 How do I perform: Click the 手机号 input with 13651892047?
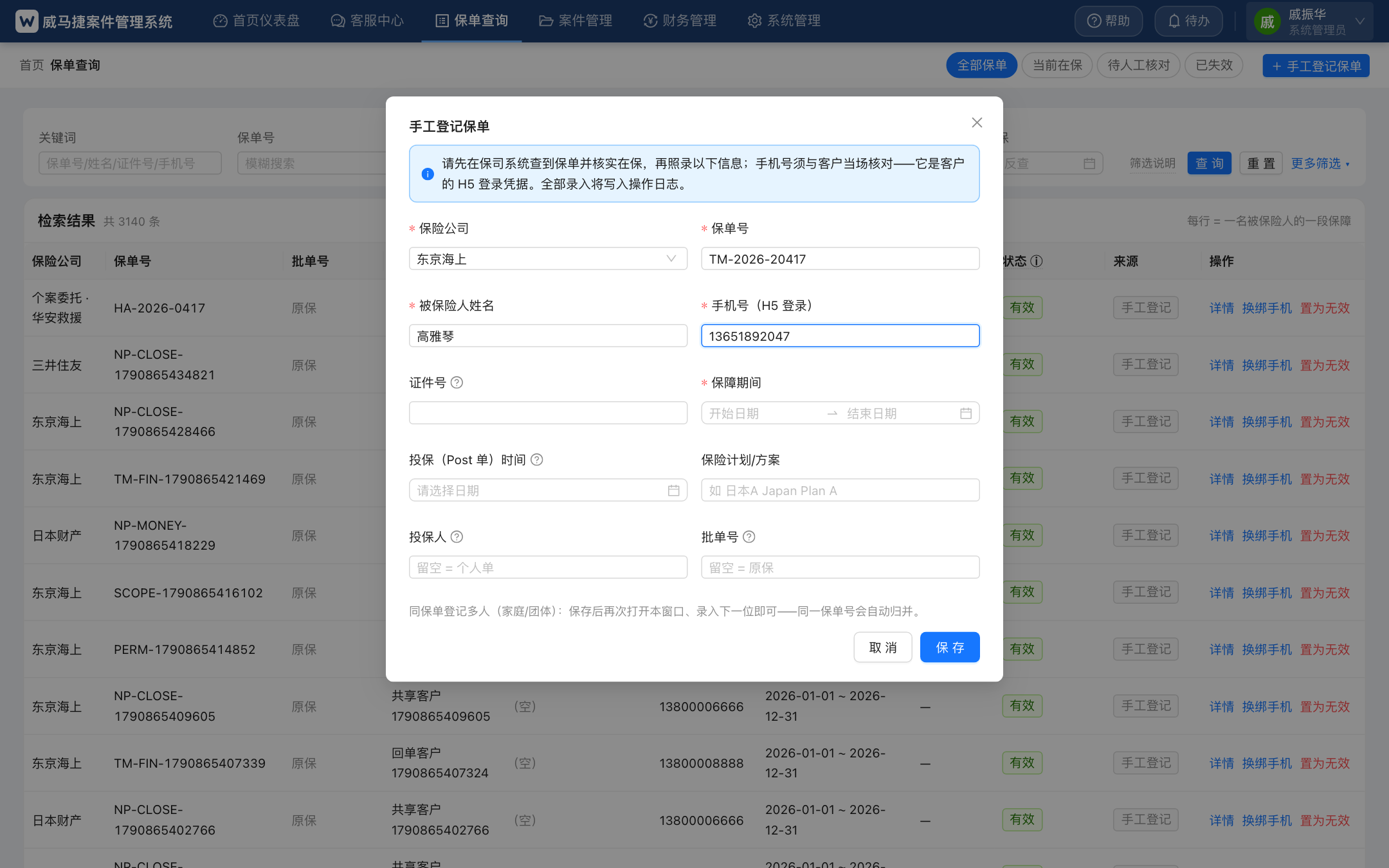tap(840, 336)
